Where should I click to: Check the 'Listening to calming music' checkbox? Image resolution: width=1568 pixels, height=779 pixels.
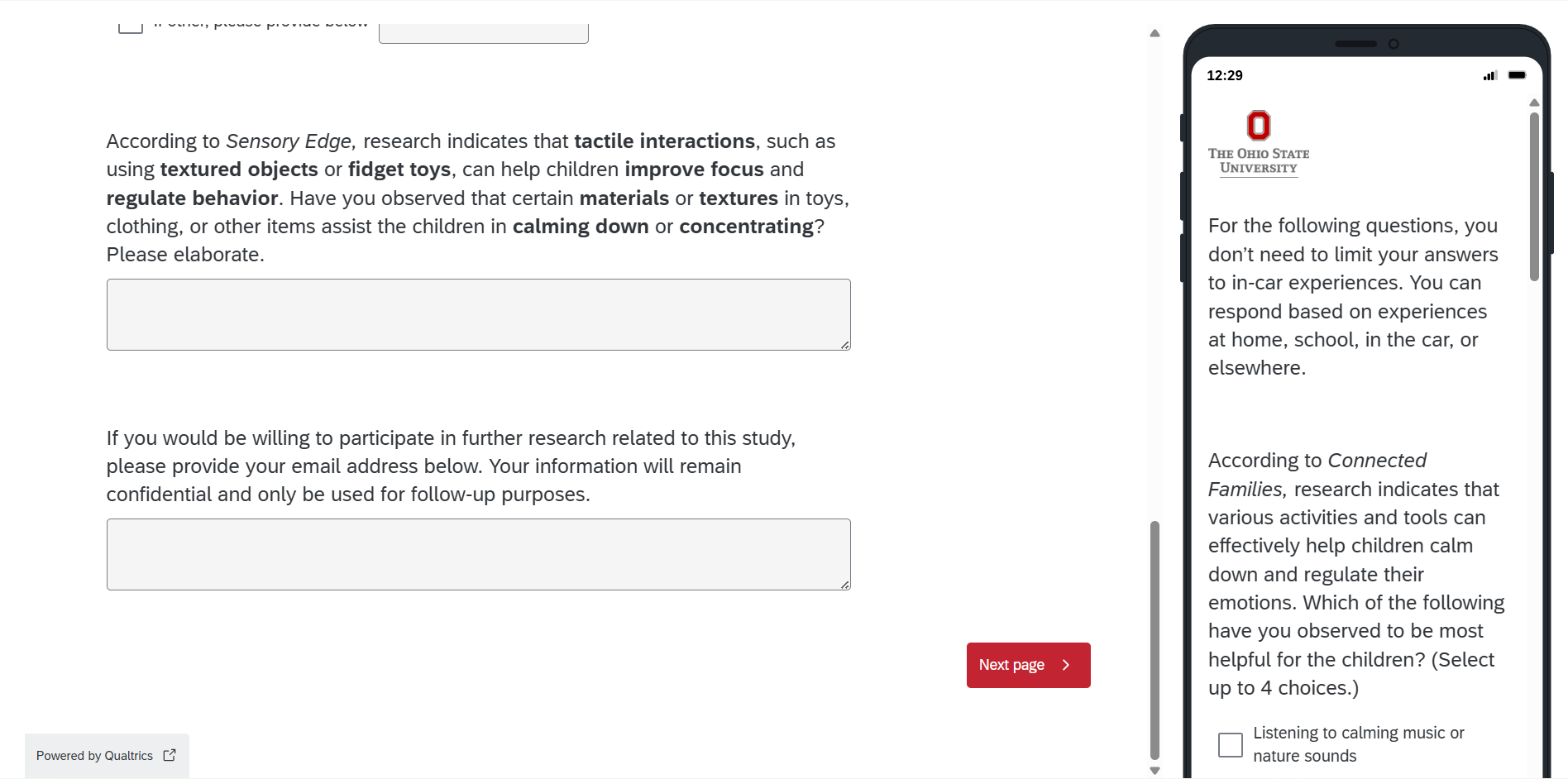pyautogui.click(x=1230, y=744)
